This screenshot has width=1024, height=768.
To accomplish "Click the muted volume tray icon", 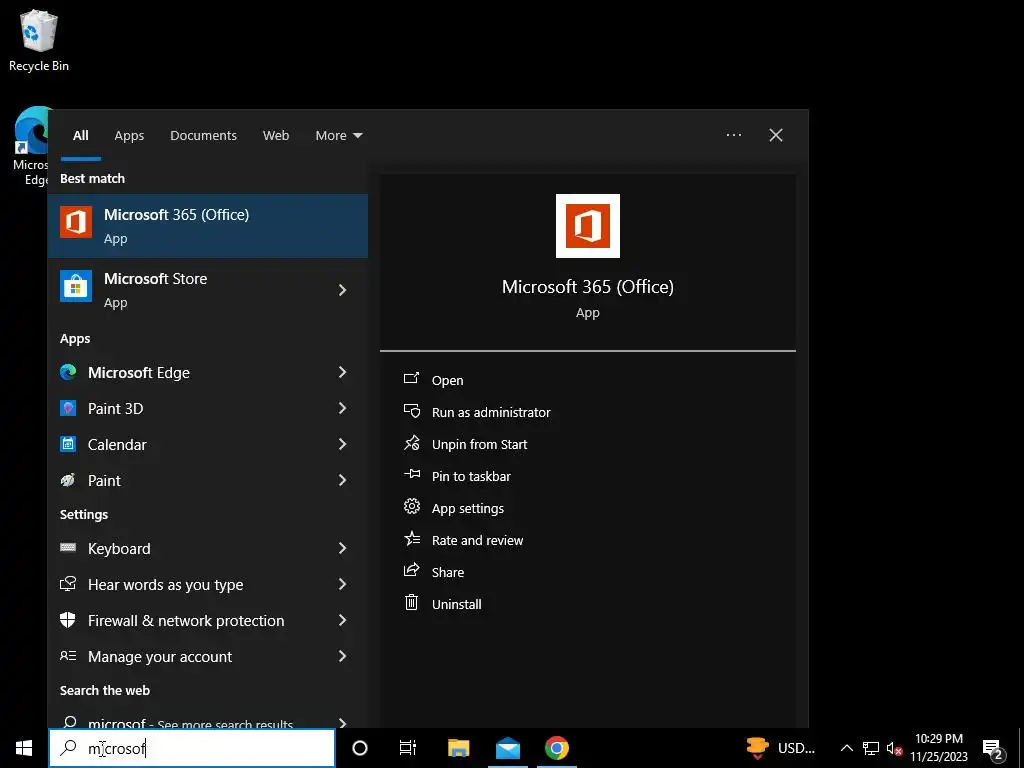I will (x=894, y=748).
